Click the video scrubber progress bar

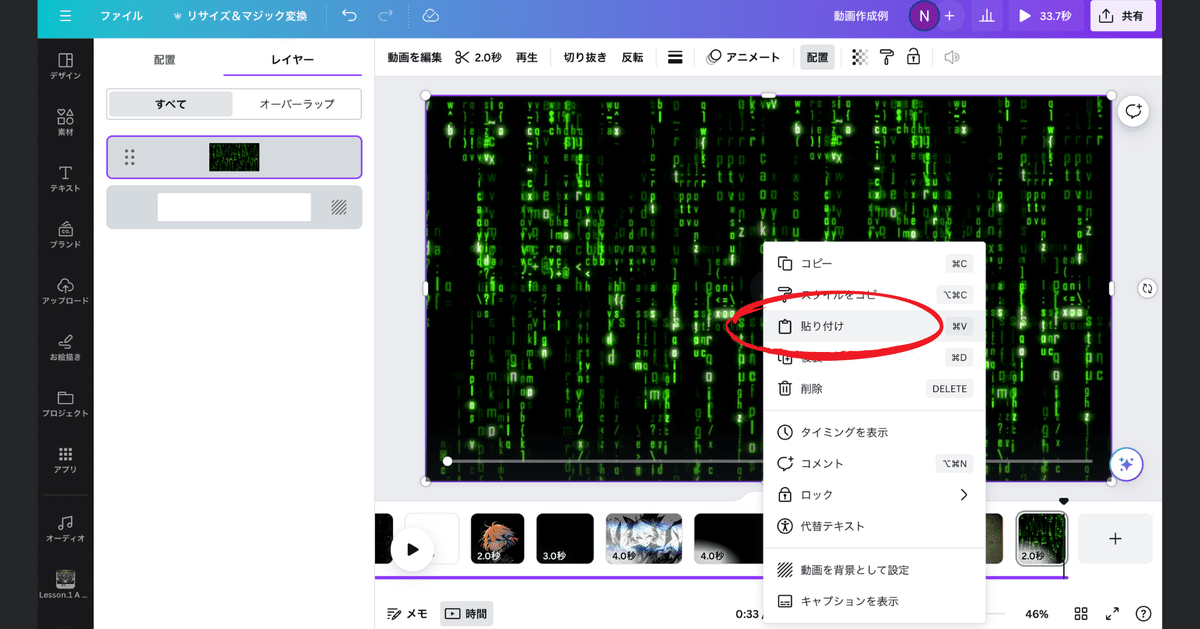point(770,461)
